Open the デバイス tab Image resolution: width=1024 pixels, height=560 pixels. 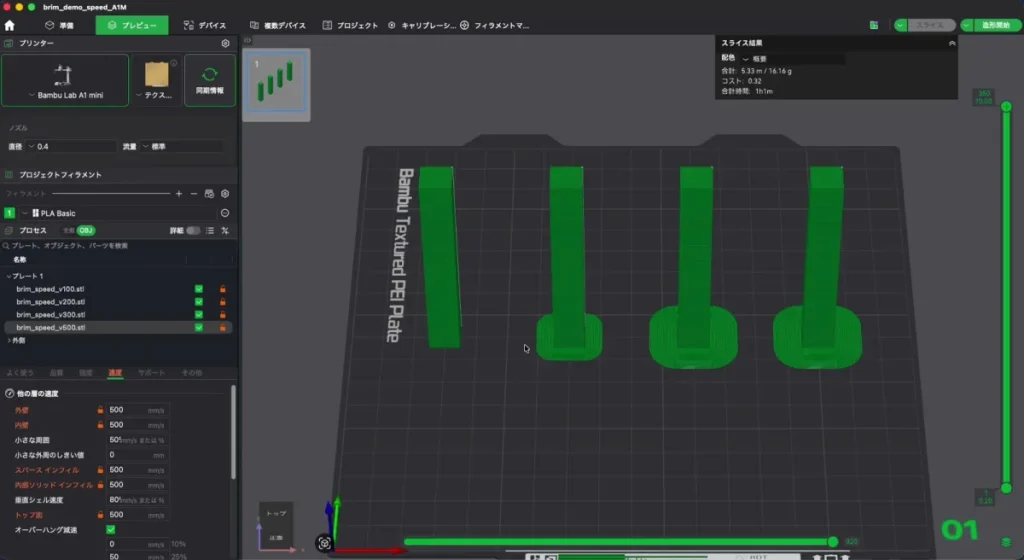[x=205, y=25]
